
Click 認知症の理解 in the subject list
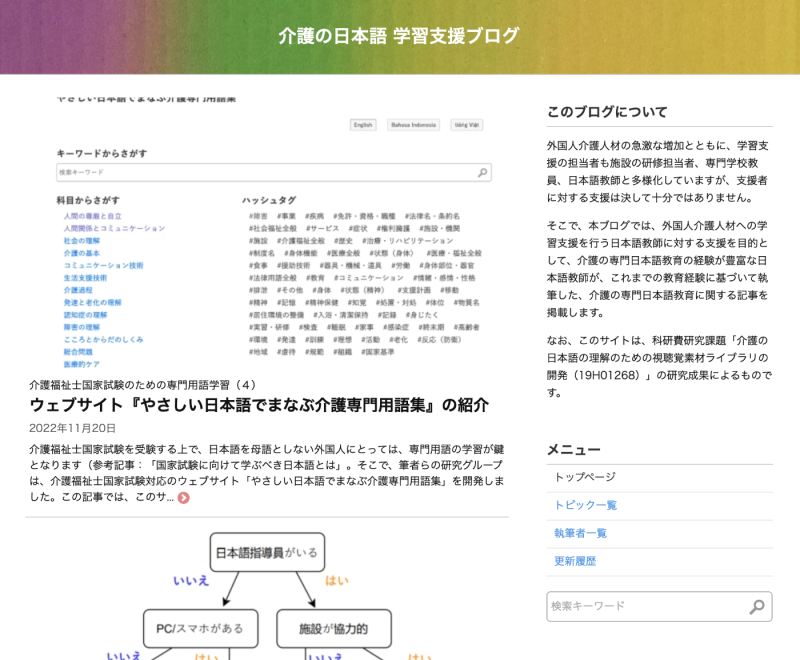(85, 314)
